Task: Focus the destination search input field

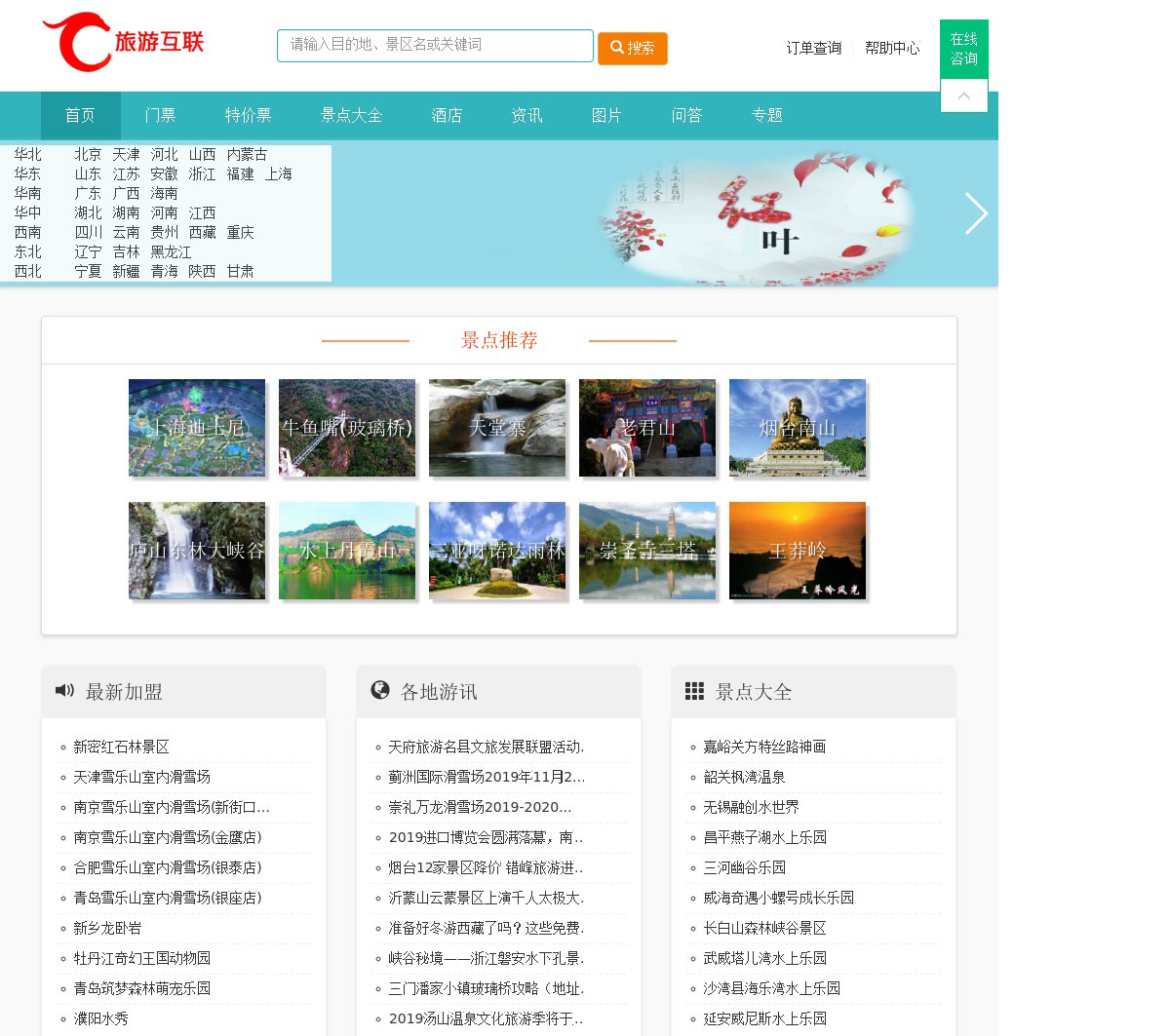Action: click(x=435, y=46)
